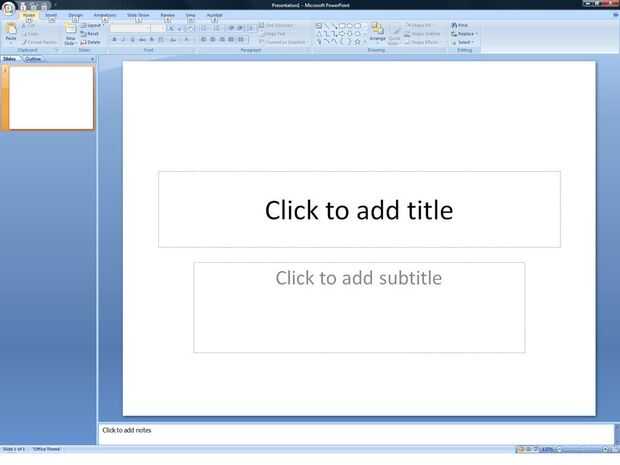Screen dimensions: 620x465
Task: Switch to the Outline pane tab
Action: click(x=33, y=59)
